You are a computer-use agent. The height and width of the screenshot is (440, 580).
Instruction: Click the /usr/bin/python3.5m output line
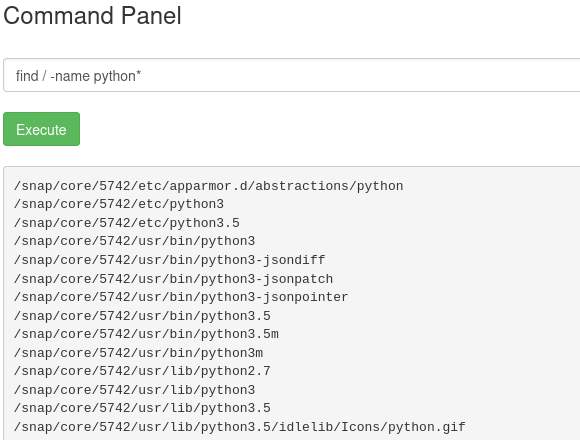pos(146,334)
